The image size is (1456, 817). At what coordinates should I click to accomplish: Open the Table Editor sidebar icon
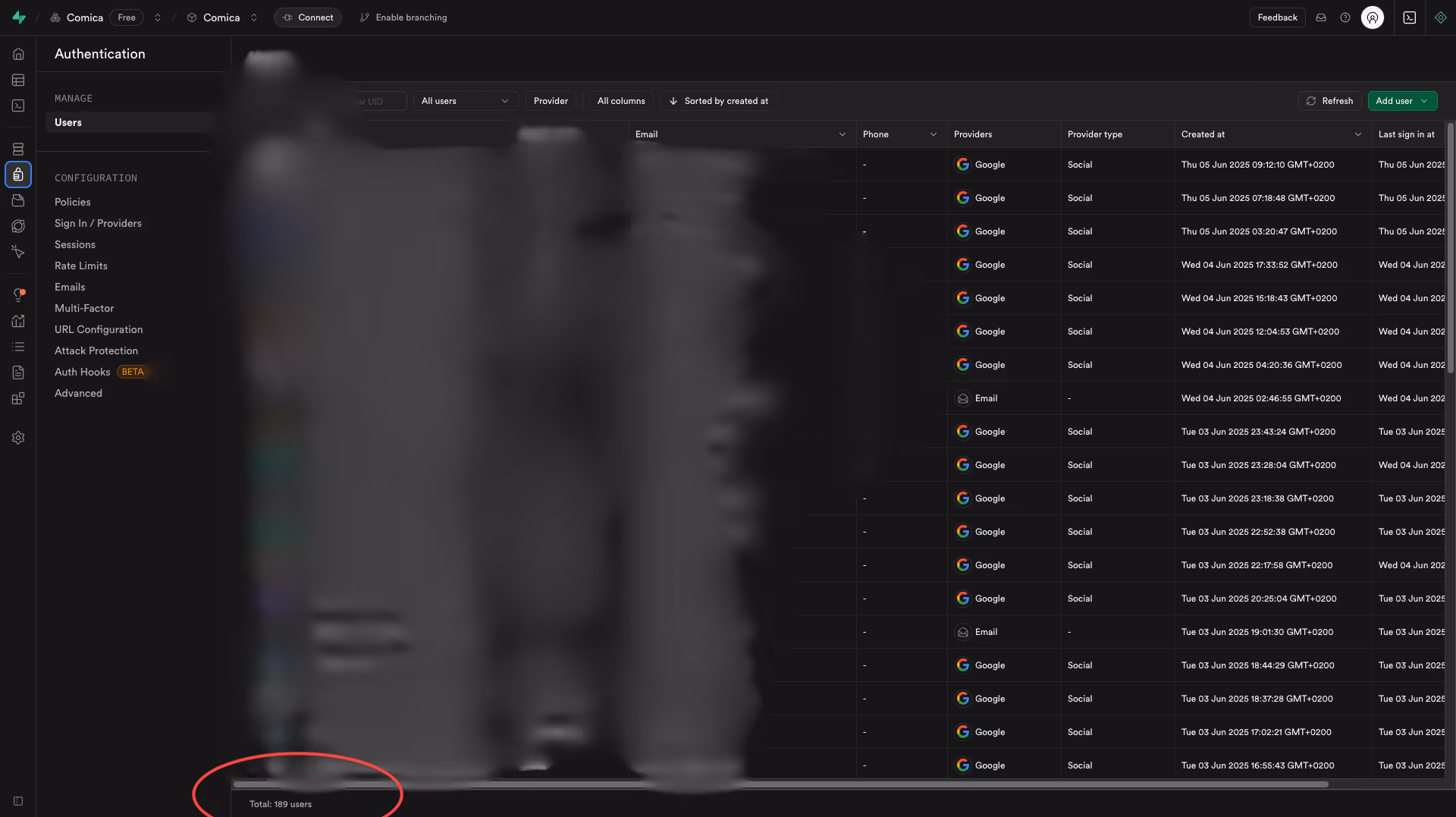coord(18,80)
